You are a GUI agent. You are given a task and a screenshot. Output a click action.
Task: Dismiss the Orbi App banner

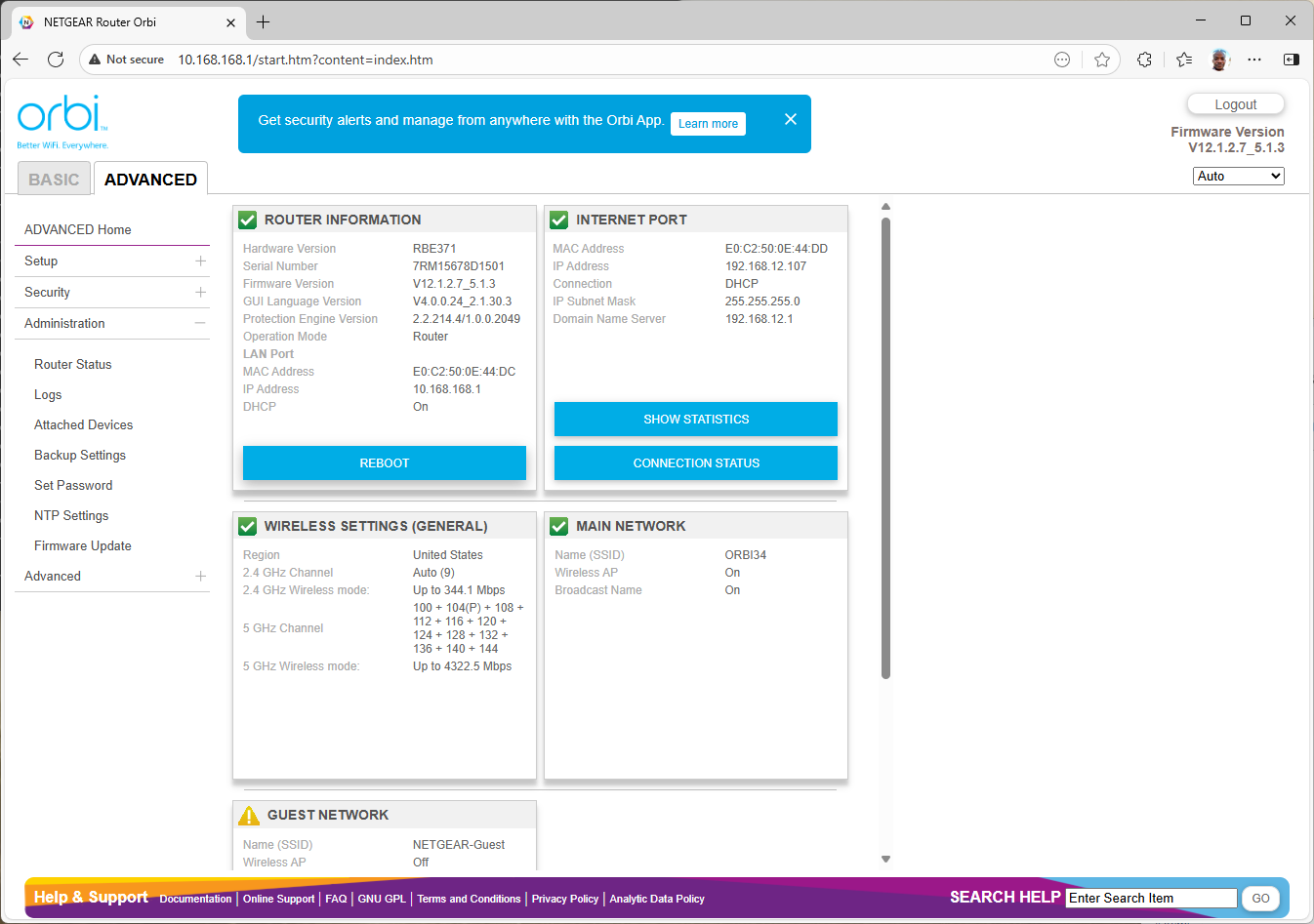(x=791, y=119)
